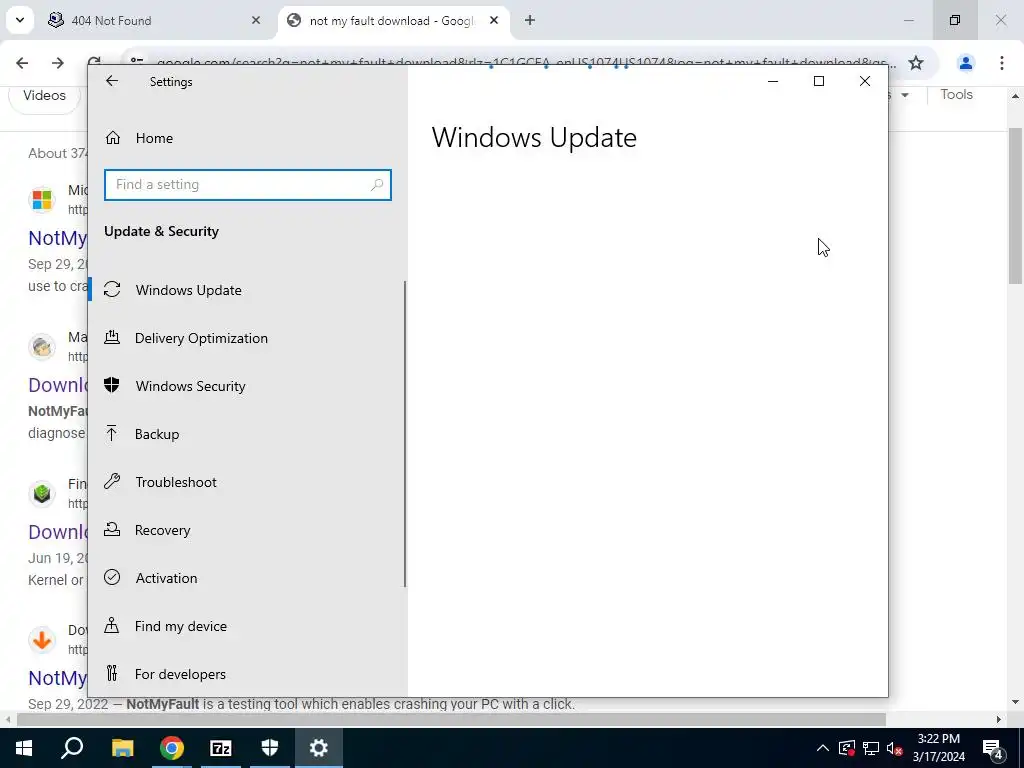
Task: Click the muted volume tray icon
Action: tap(895, 748)
